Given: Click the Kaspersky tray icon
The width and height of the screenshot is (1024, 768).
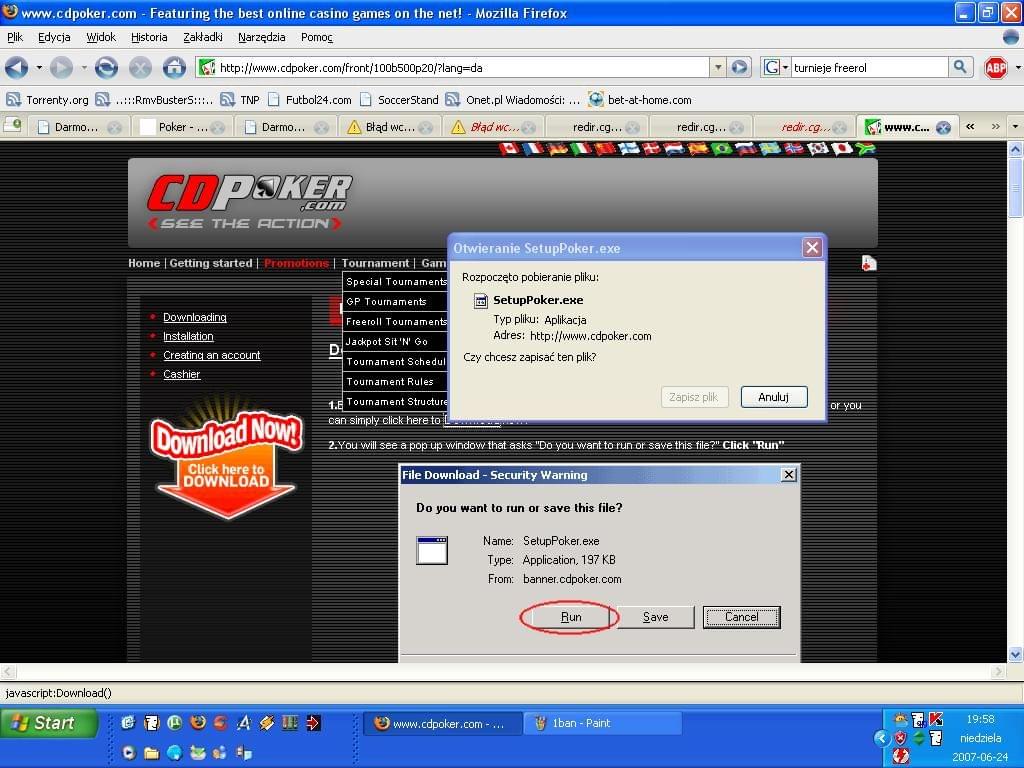Looking at the screenshot, I should (x=936, y=719).
